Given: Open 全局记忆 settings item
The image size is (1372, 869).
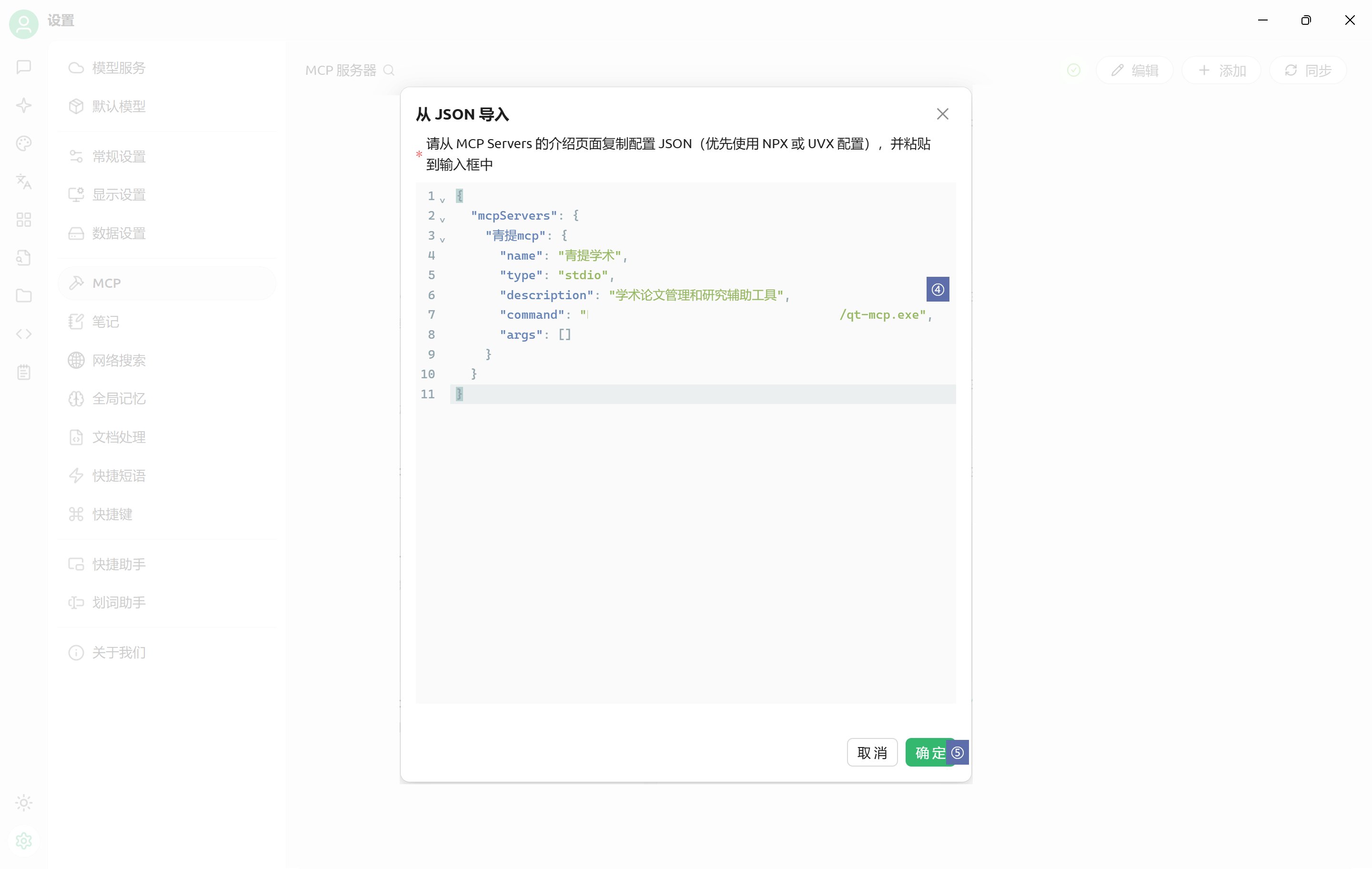Looking at the screenshot, I should point(167,399).
